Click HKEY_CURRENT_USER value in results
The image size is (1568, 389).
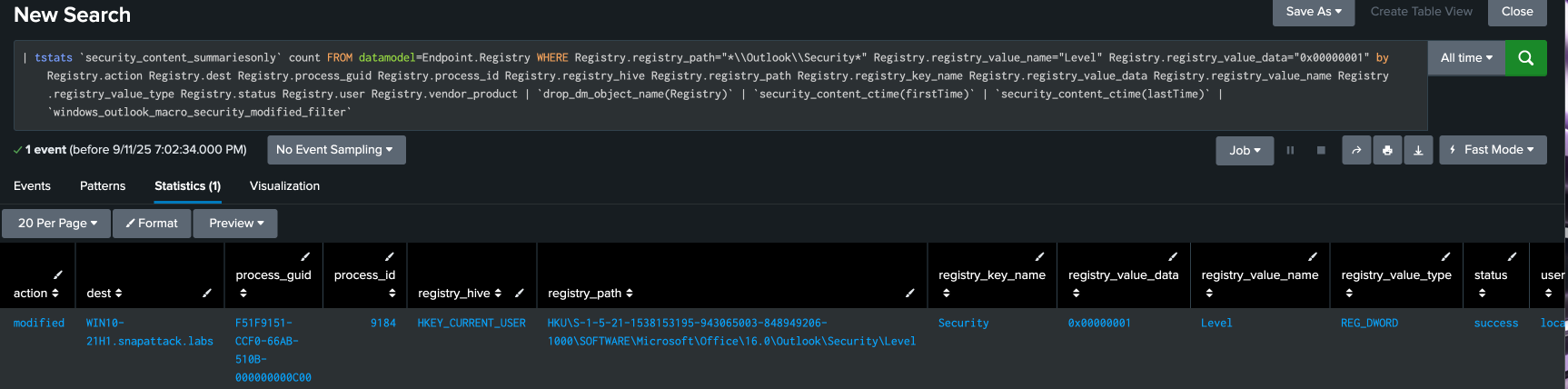click(471, 324)
